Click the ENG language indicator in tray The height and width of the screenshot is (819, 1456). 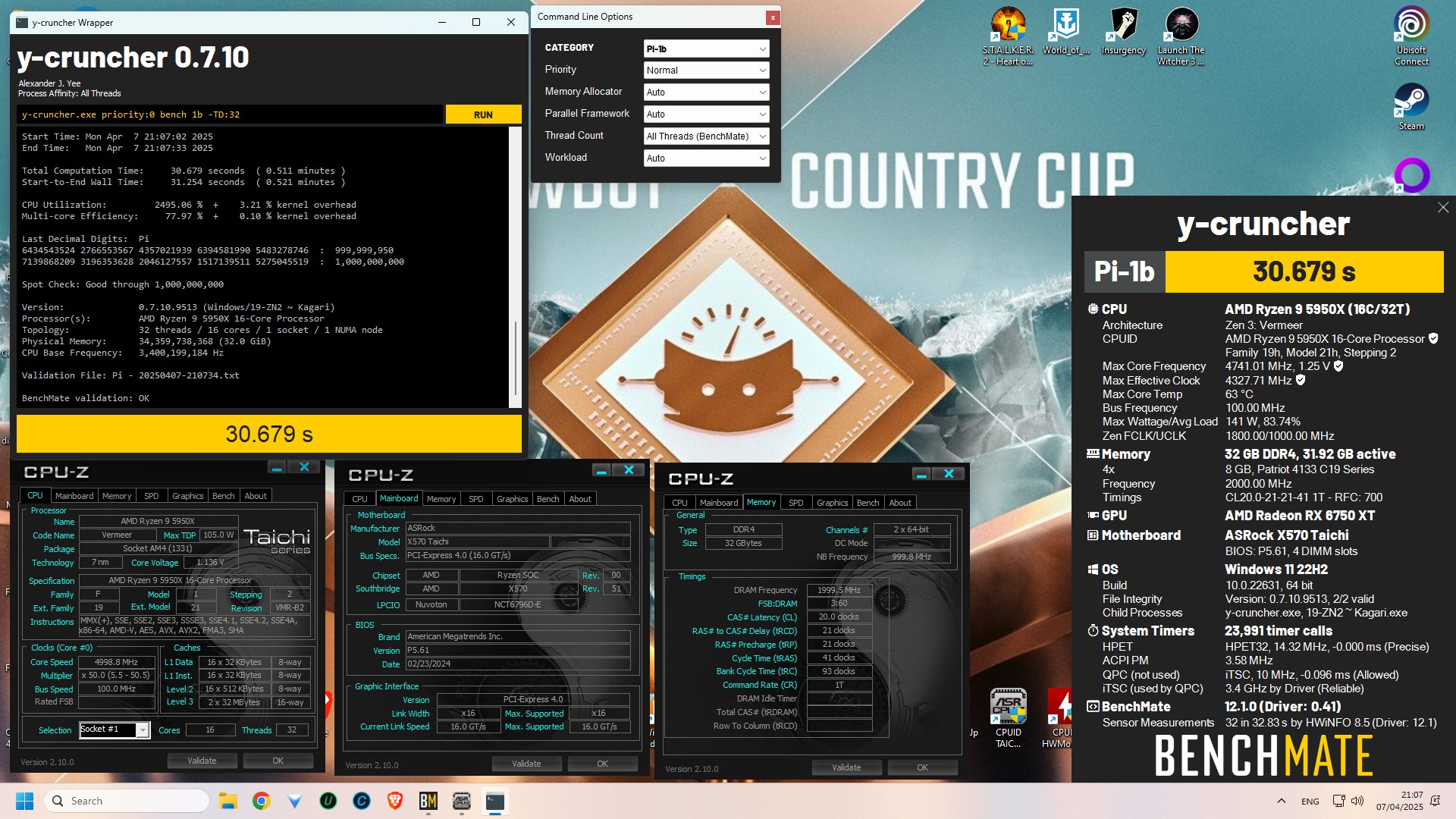1310,801
